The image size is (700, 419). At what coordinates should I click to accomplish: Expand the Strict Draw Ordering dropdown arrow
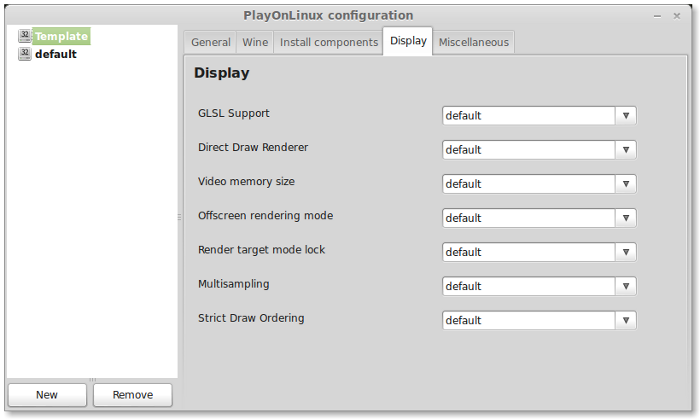(x=626, y=320)
